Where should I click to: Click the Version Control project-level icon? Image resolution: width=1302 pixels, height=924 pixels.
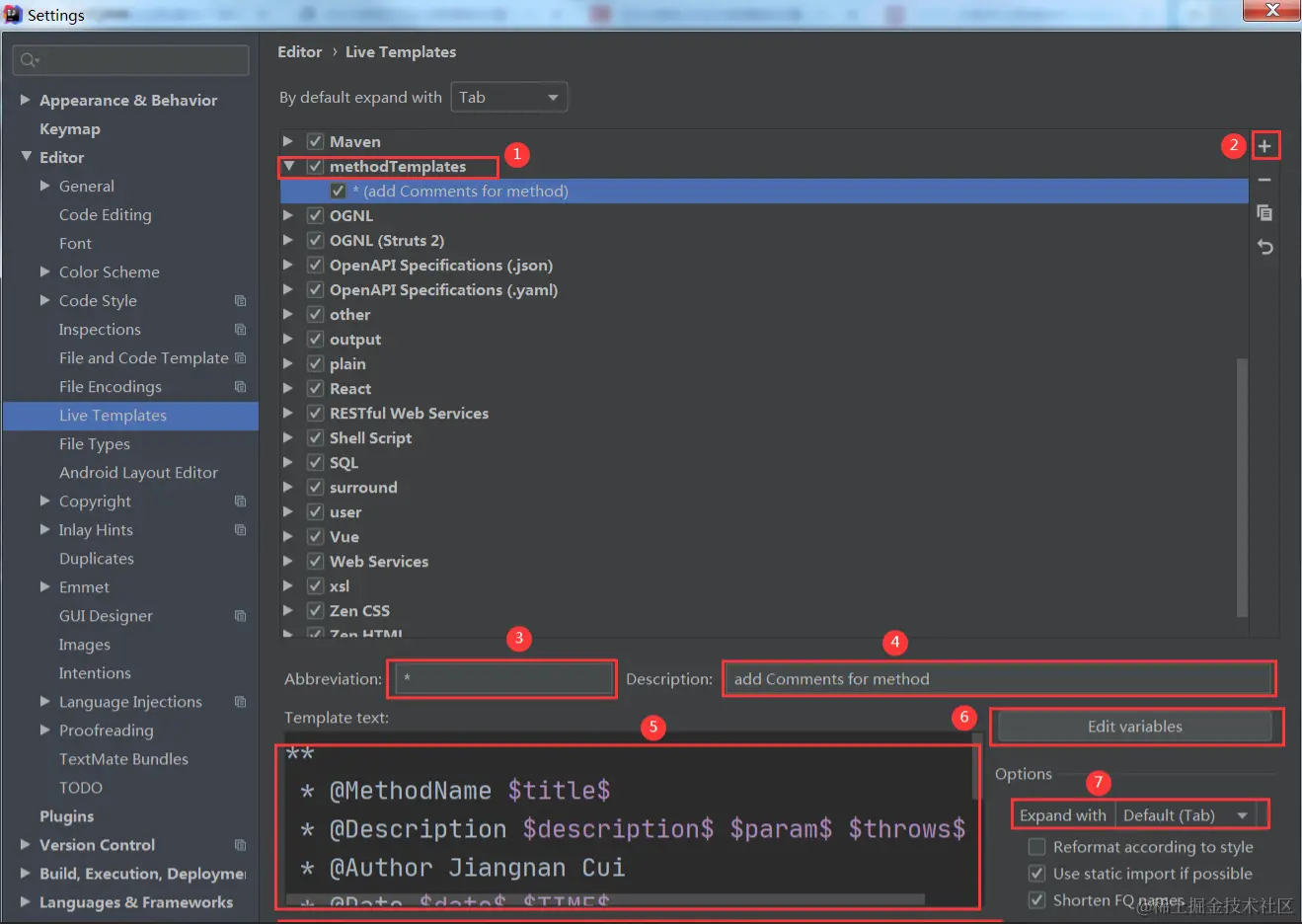(240, 844)
